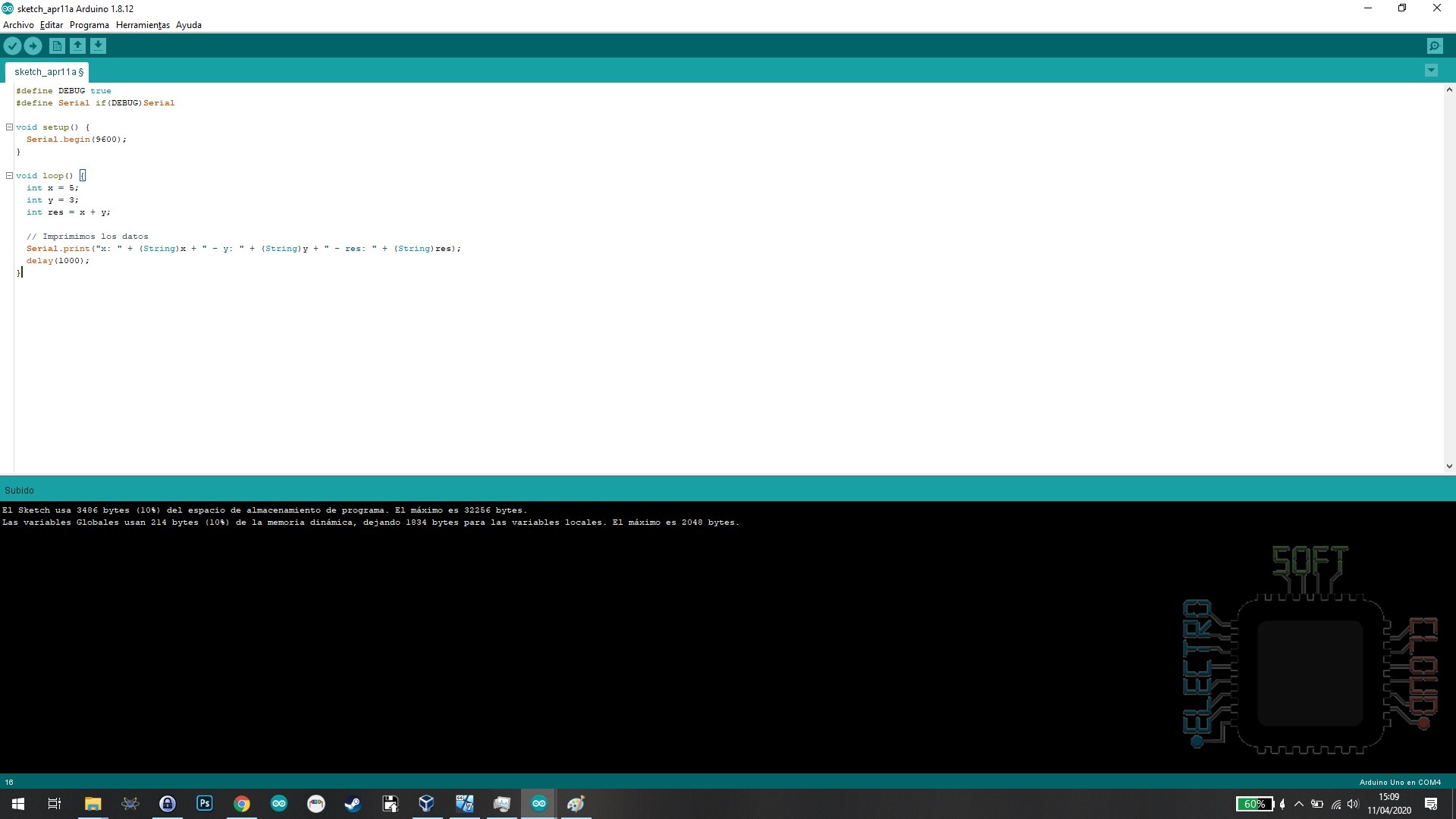The image size is (1456, 819).
Task: Collapse the void setup() code fold
Action: tap(9, 127)
